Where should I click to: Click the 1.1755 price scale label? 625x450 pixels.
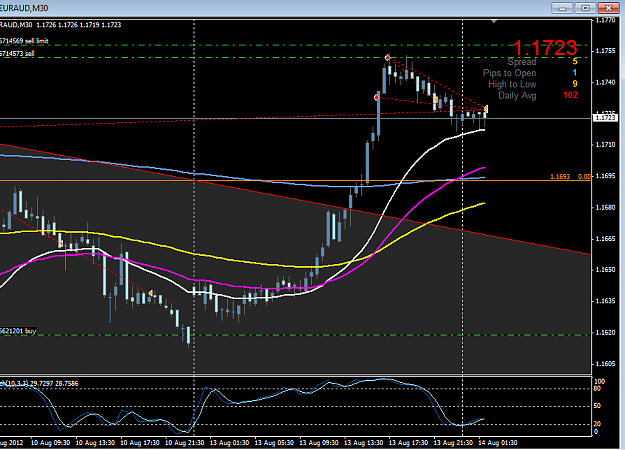[x=605, y=51]
